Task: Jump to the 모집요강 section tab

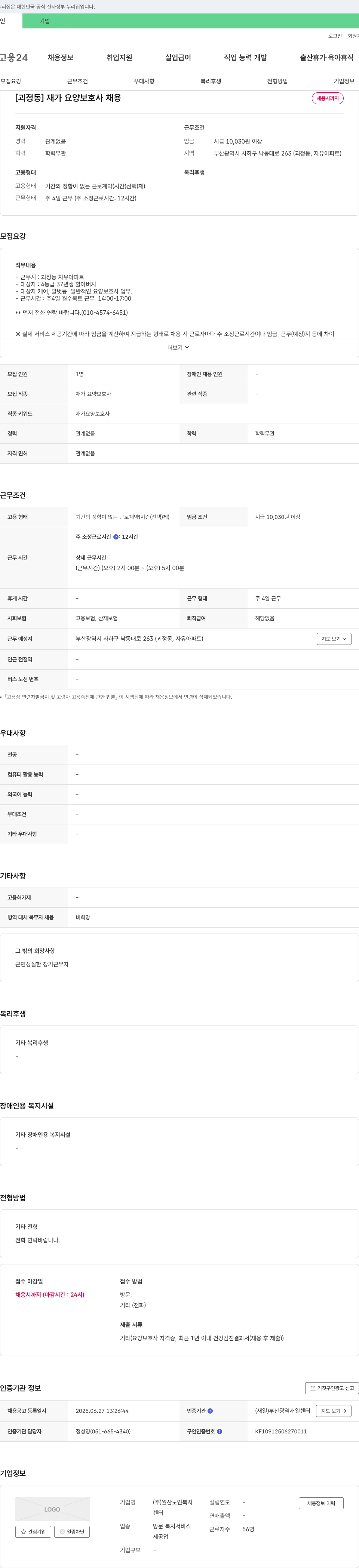Action: coord(11,81)
